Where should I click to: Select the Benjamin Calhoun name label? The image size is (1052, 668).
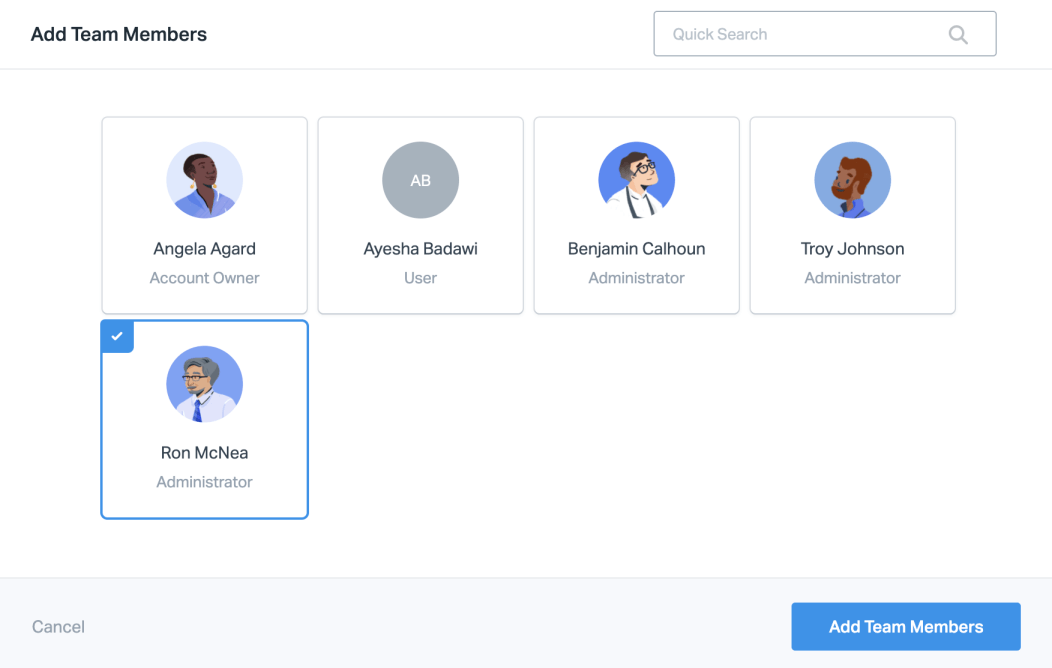tap(637, 249)
